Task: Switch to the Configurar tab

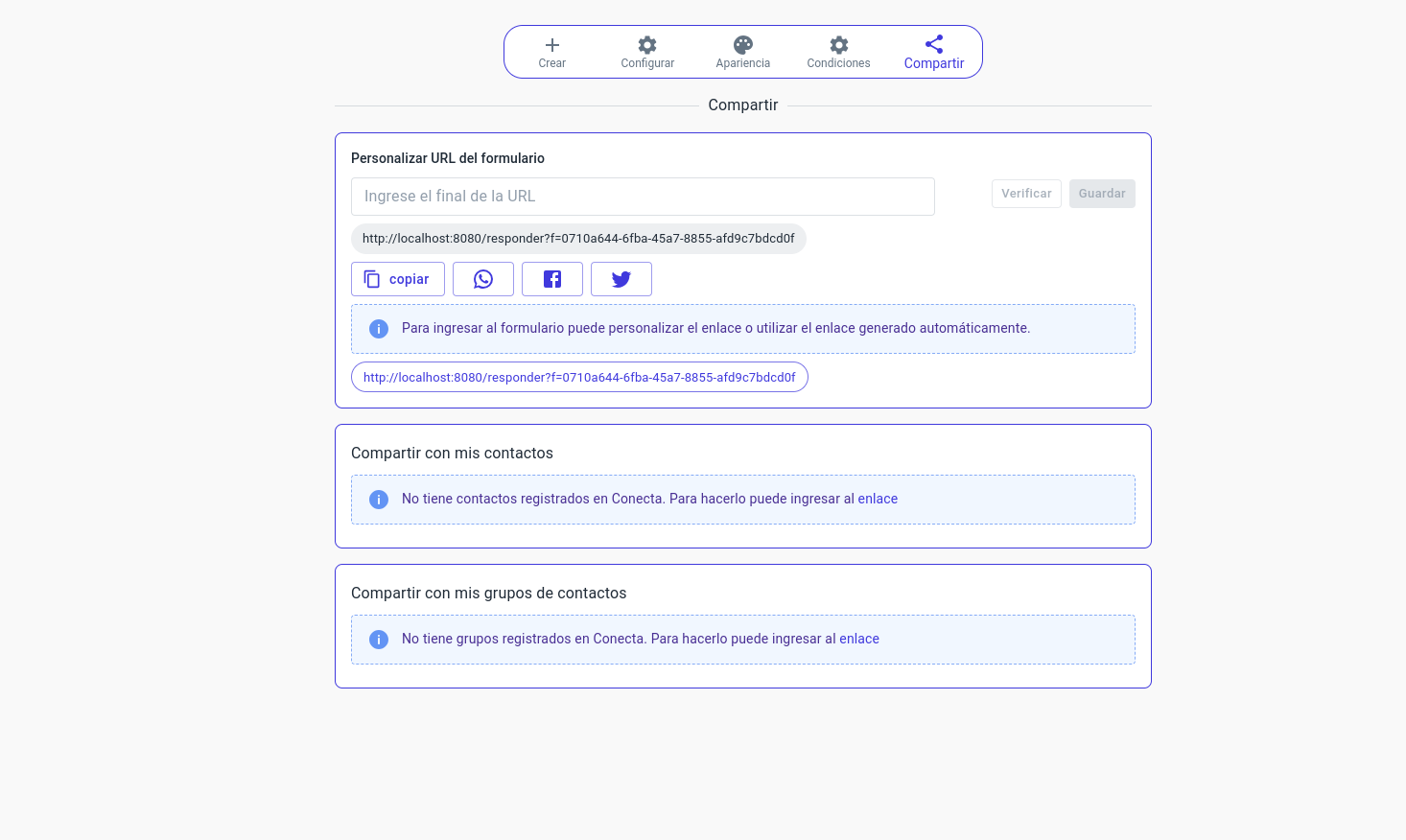Action: [x=647, y=52]
